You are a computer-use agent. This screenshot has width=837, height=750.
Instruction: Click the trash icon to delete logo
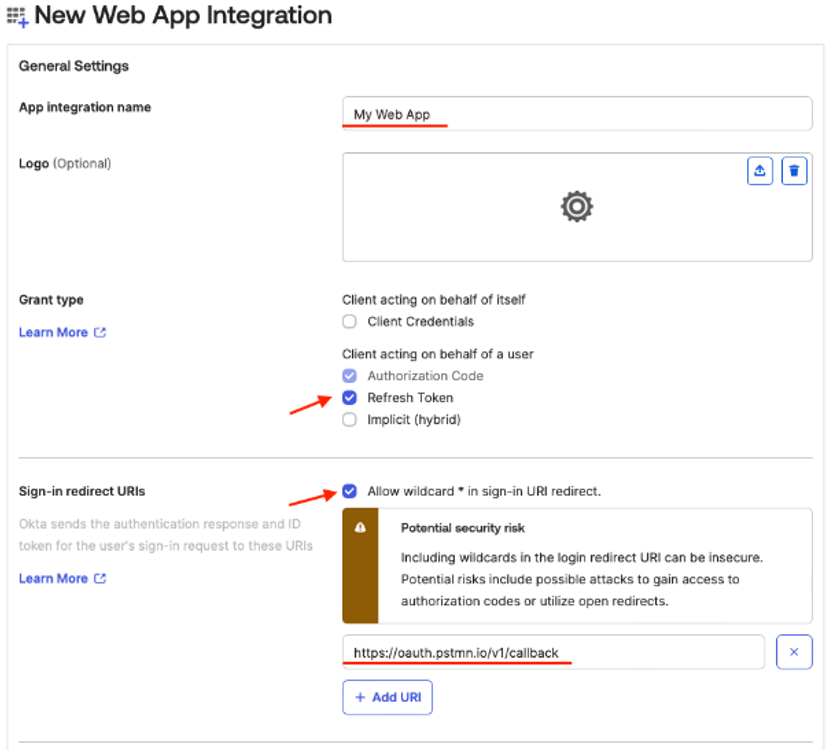coord(794,171)
